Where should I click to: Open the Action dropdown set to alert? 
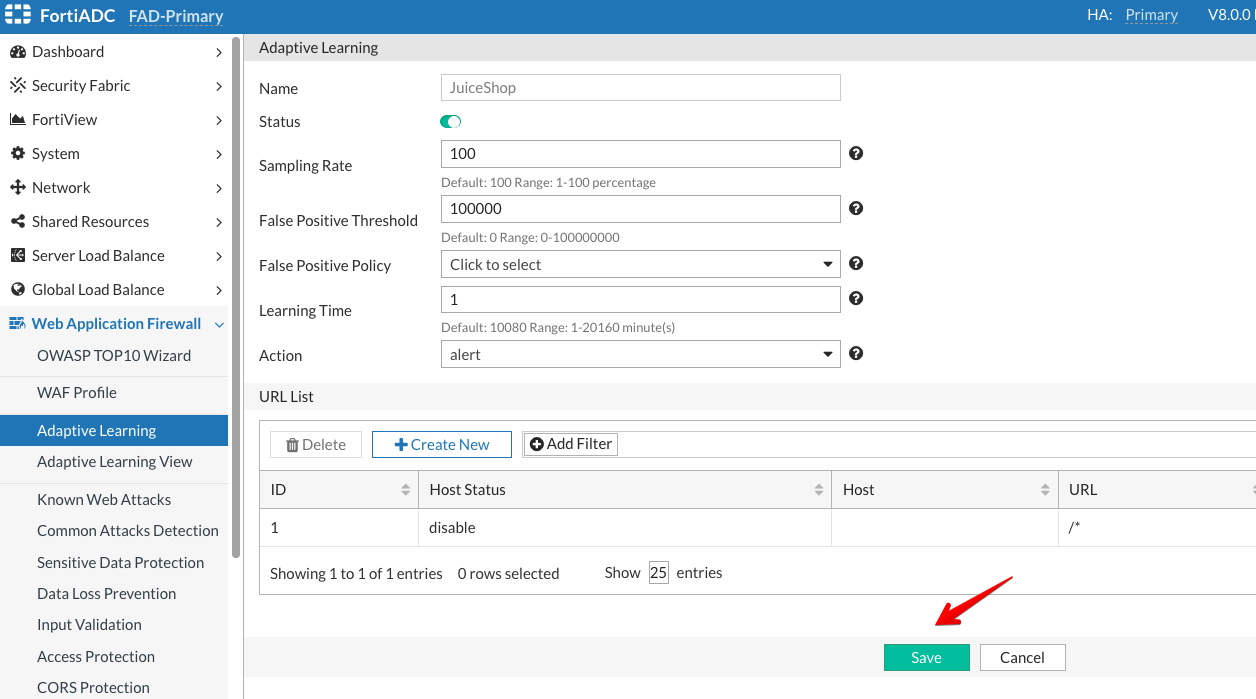(x=640, y=355)
